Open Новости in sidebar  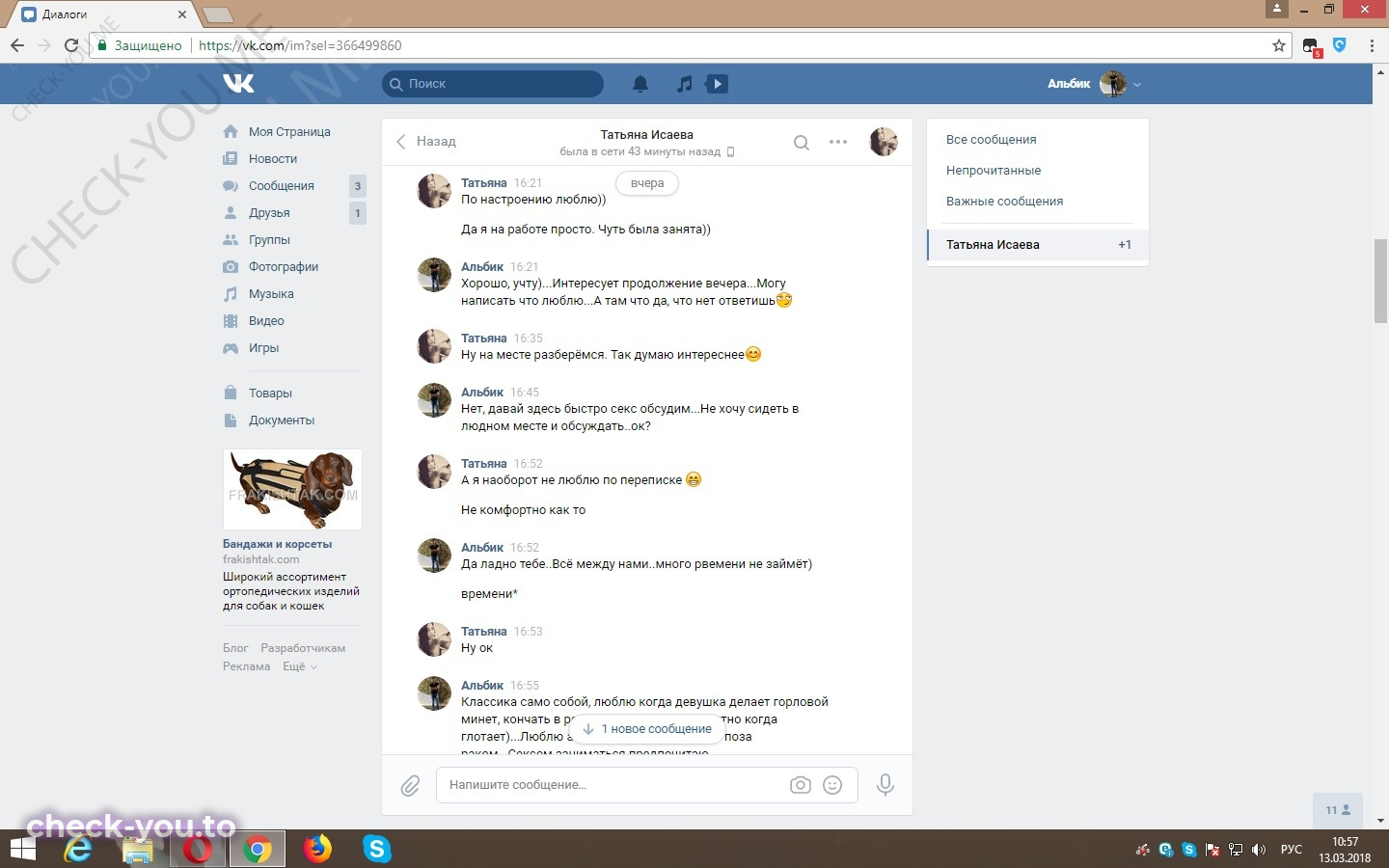click(273, 158)
